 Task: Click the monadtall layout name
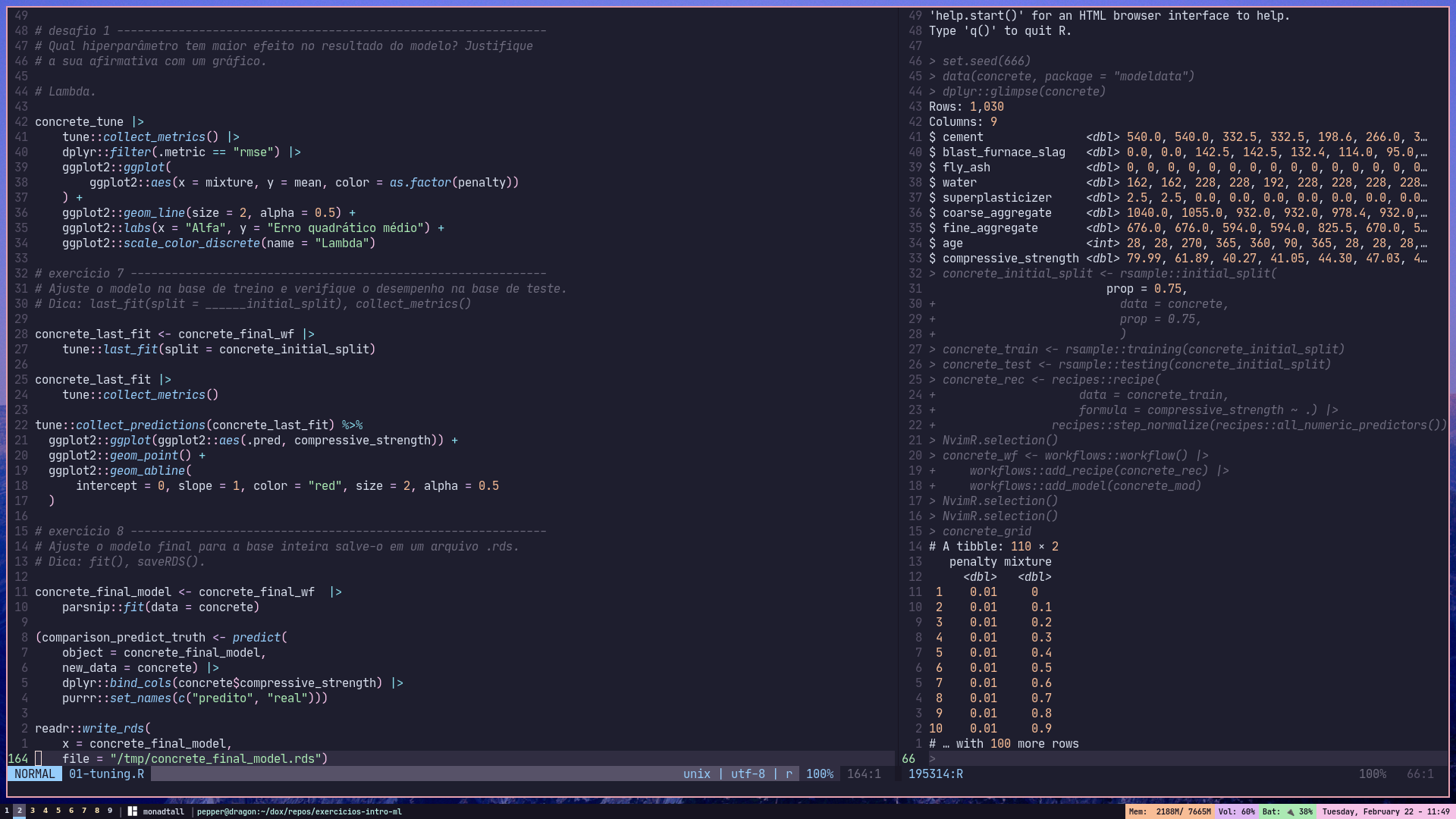tap(164, 811)
